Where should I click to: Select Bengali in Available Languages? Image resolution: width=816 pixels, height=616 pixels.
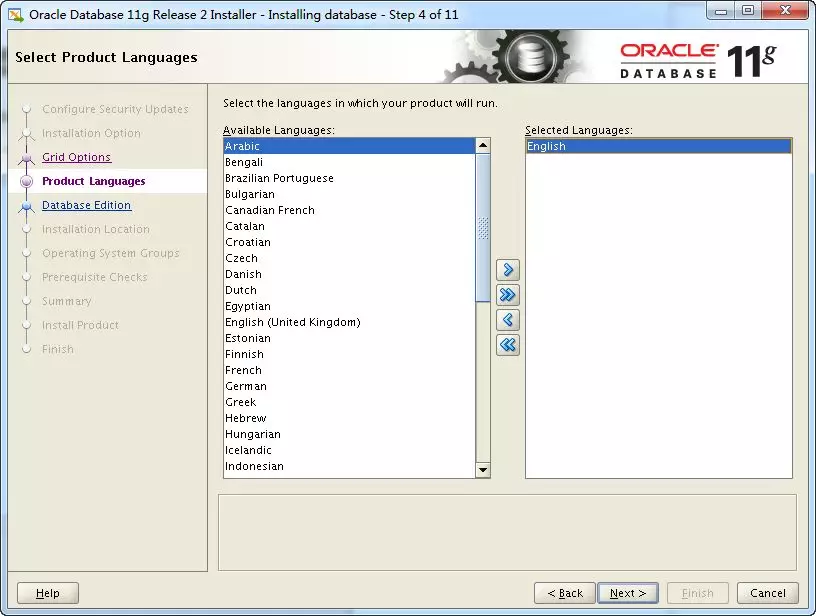click(349, 162)
